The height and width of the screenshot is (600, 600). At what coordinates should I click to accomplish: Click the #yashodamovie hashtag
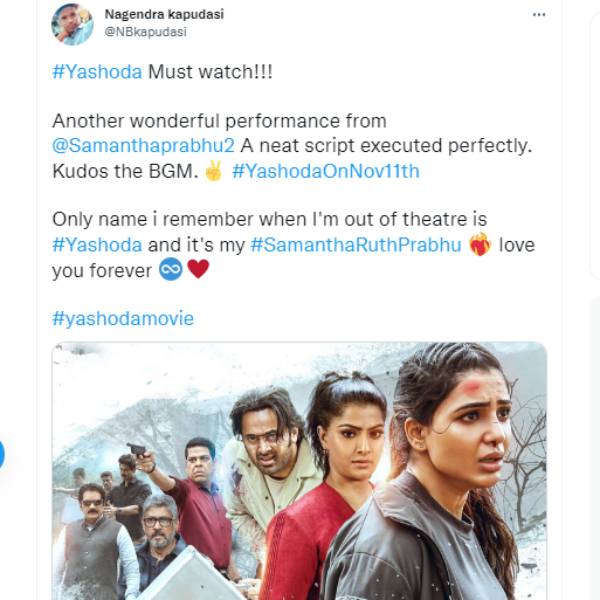(123, 318)
